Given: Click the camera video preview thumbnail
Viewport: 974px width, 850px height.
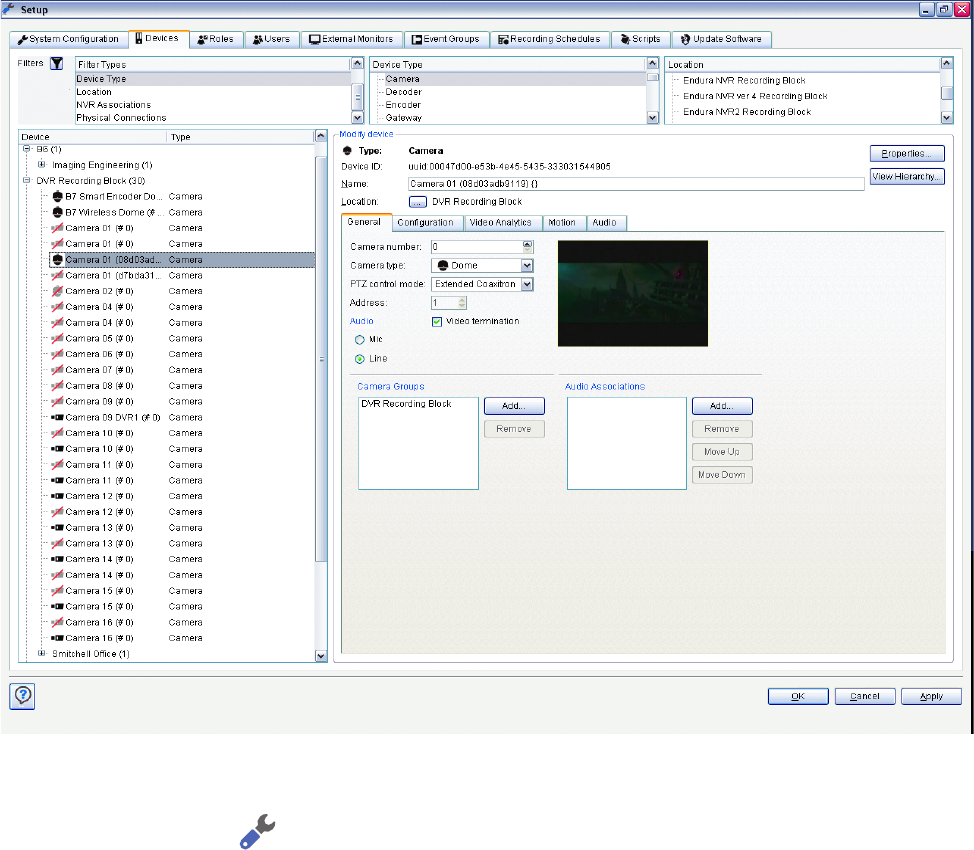Looking at the screenshot, I should coord(632,293).
